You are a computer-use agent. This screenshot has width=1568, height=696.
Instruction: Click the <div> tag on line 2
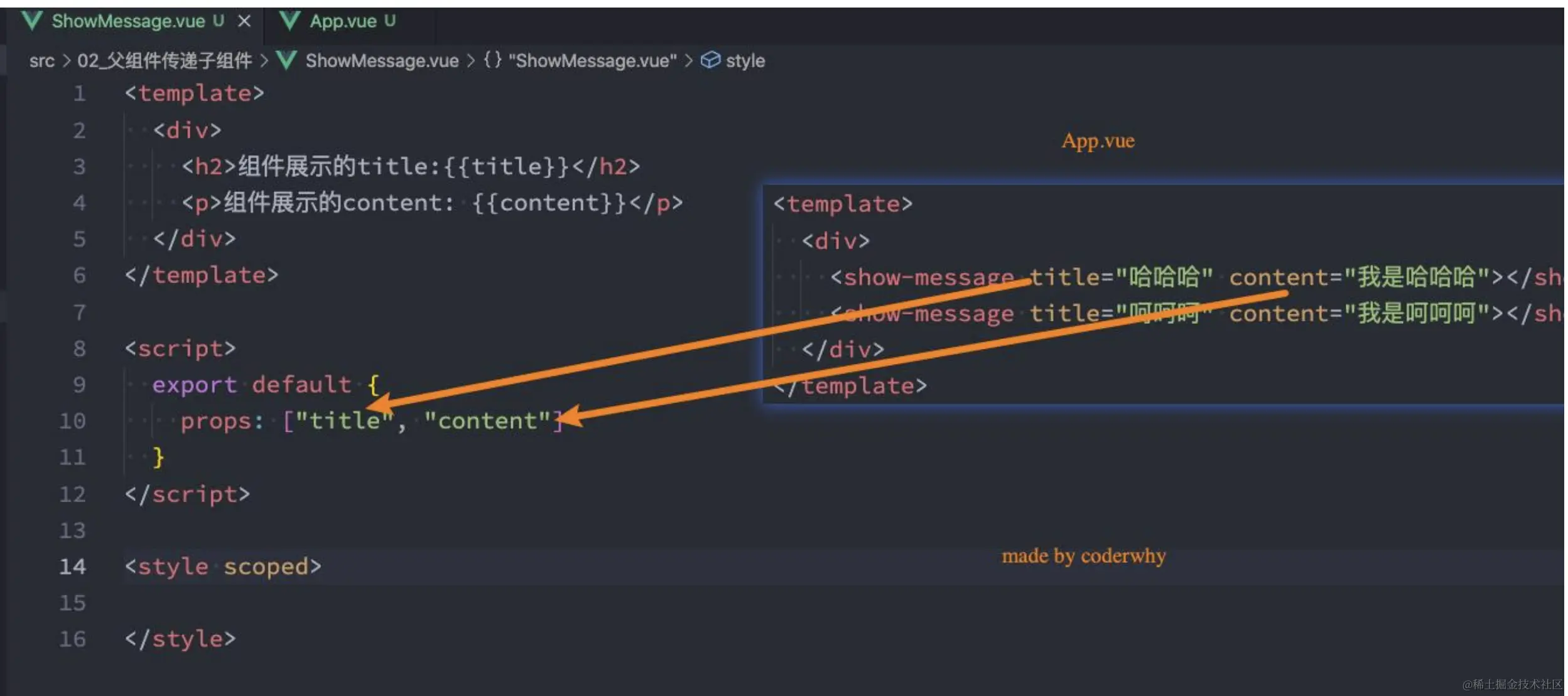pos(187,131)
